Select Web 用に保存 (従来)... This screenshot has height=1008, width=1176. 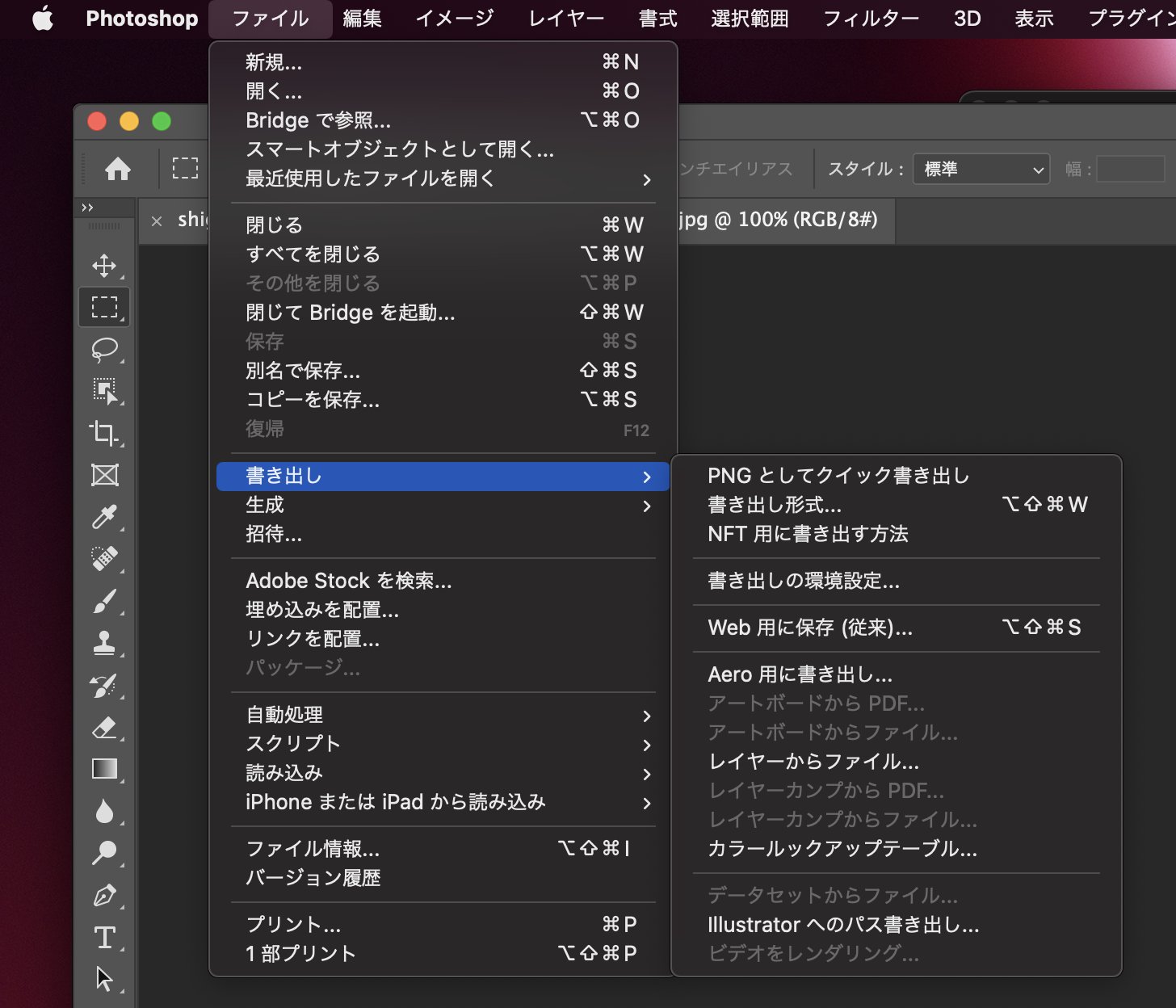(897, 628)
